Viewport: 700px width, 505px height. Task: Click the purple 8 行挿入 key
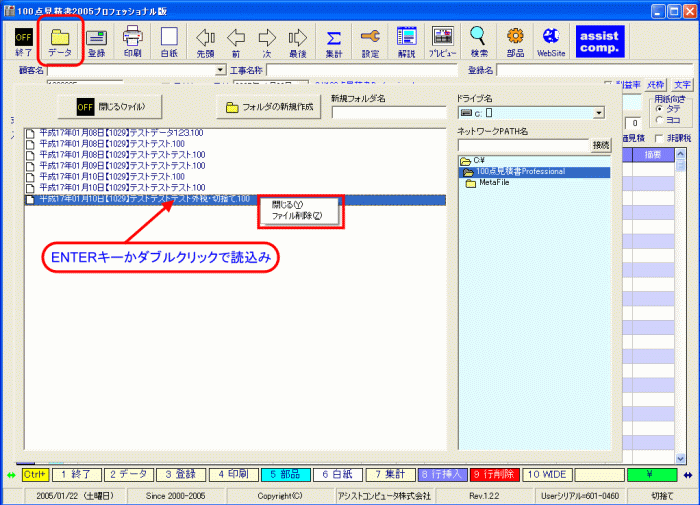[442, 475]
